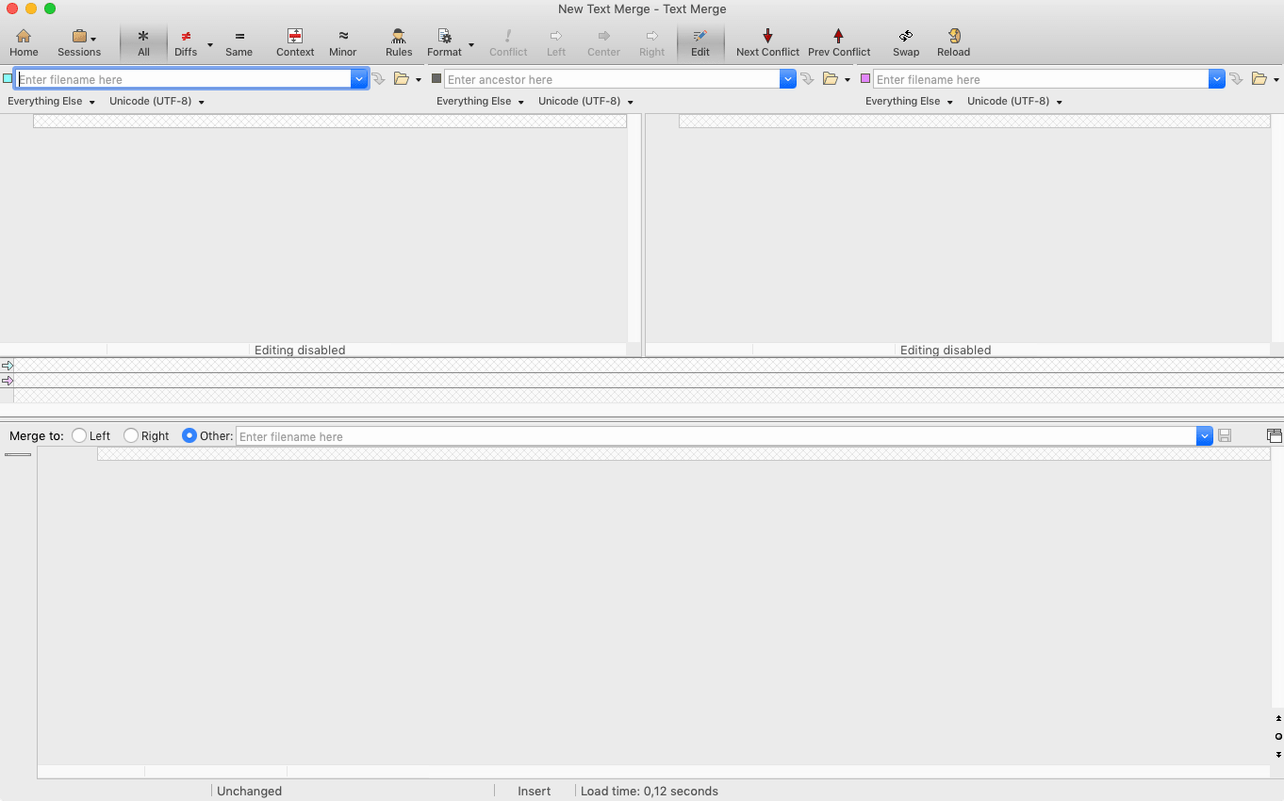This screenshot has height=801, width=1284.
Task: Open center pane Unicode (UTF-8) encoding dropdown
Action: [x=586, y=101]
